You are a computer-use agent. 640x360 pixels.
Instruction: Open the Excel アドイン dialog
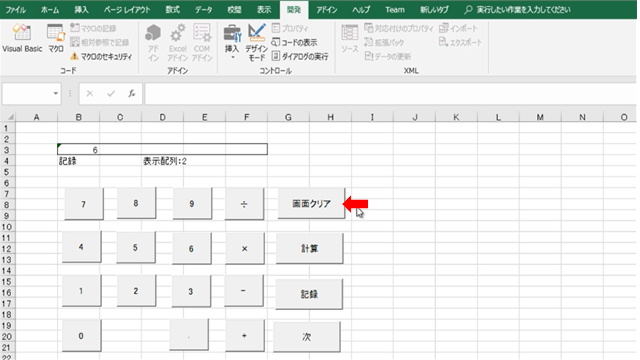click(178, 42)
